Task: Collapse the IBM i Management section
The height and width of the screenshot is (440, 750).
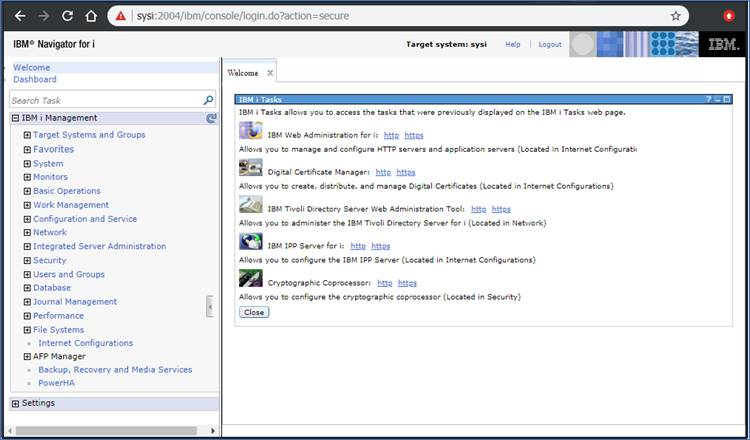Action: [x=15, y=118]
